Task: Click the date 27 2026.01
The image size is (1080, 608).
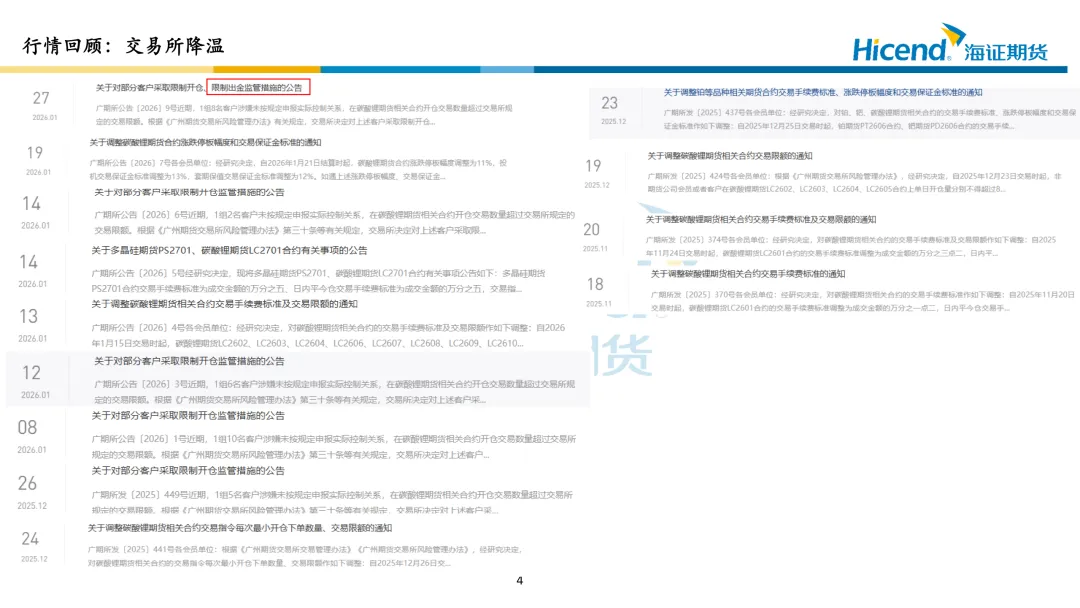Action: point(43,105)
